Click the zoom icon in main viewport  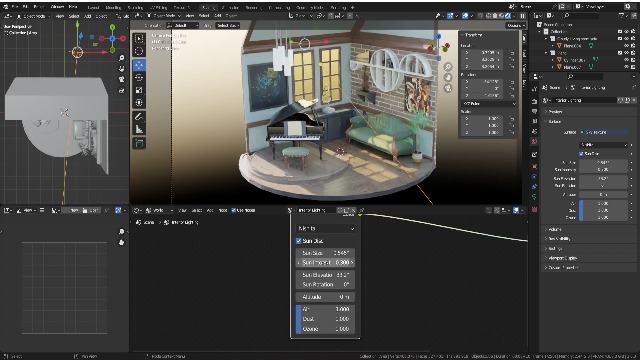(x=448, y=67)
